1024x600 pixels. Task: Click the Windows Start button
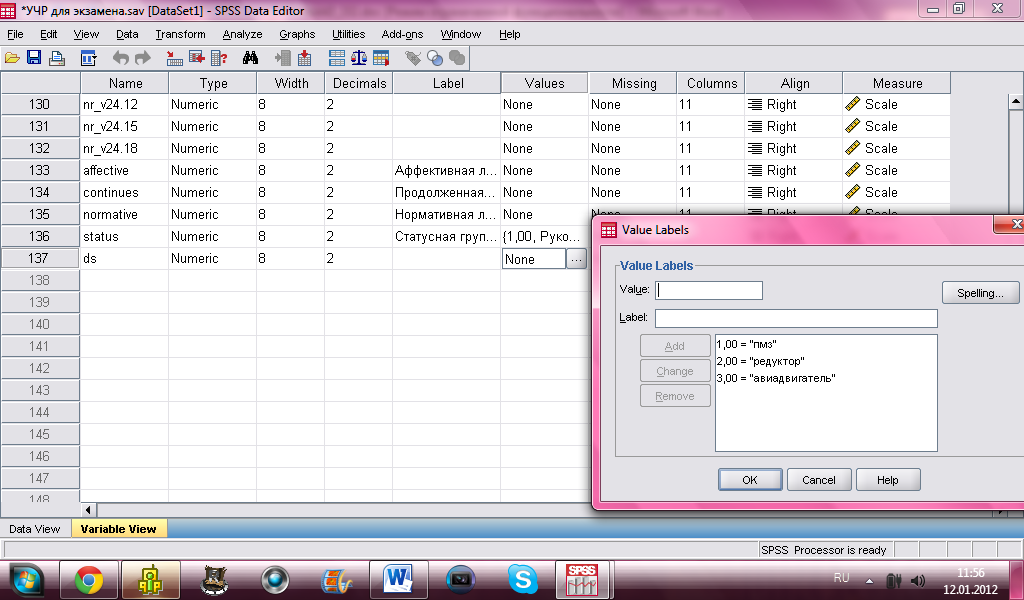[25, 580]
